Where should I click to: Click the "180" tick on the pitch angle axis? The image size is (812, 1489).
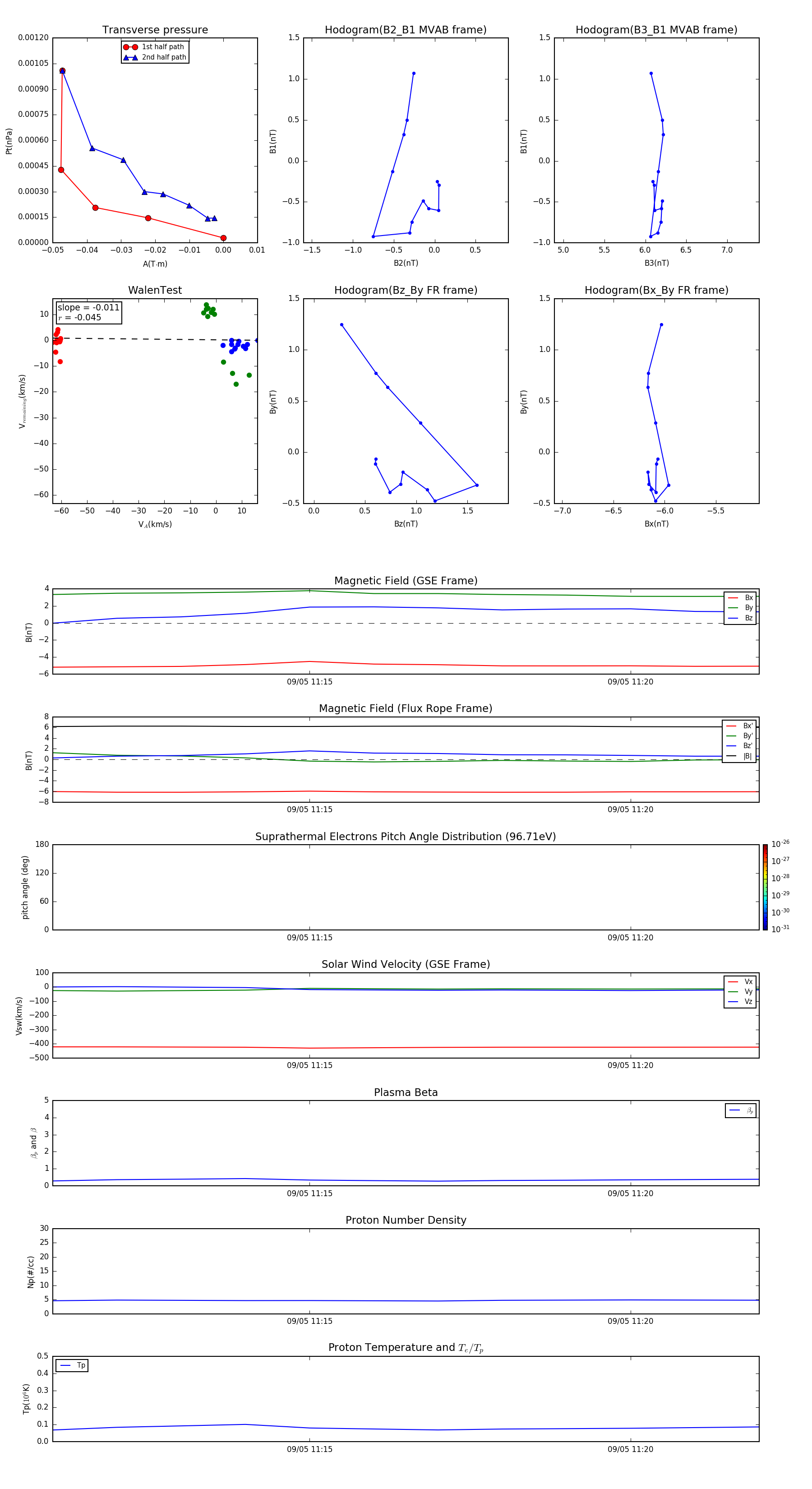42,845
